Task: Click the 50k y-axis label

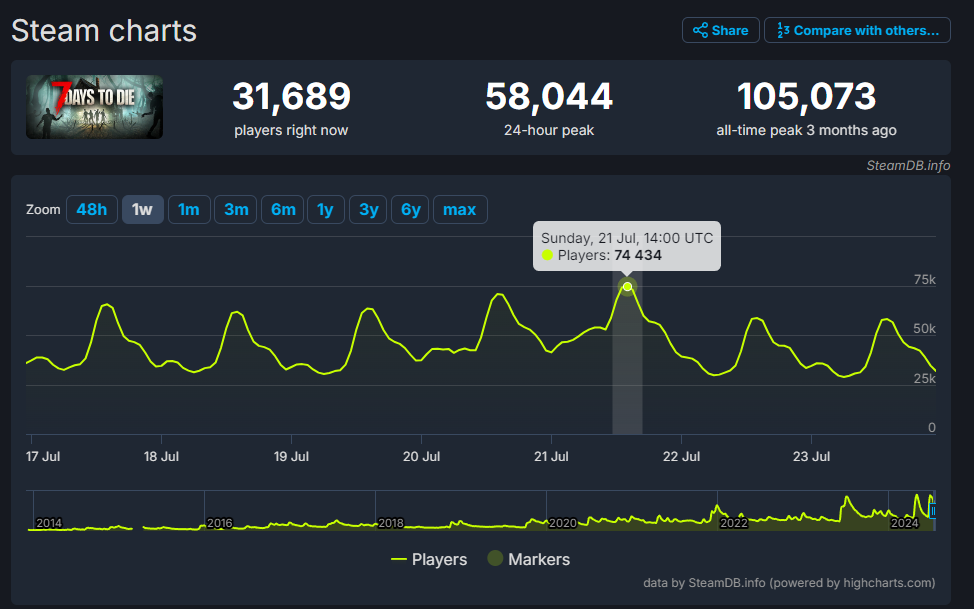Action: pos(924,329)
